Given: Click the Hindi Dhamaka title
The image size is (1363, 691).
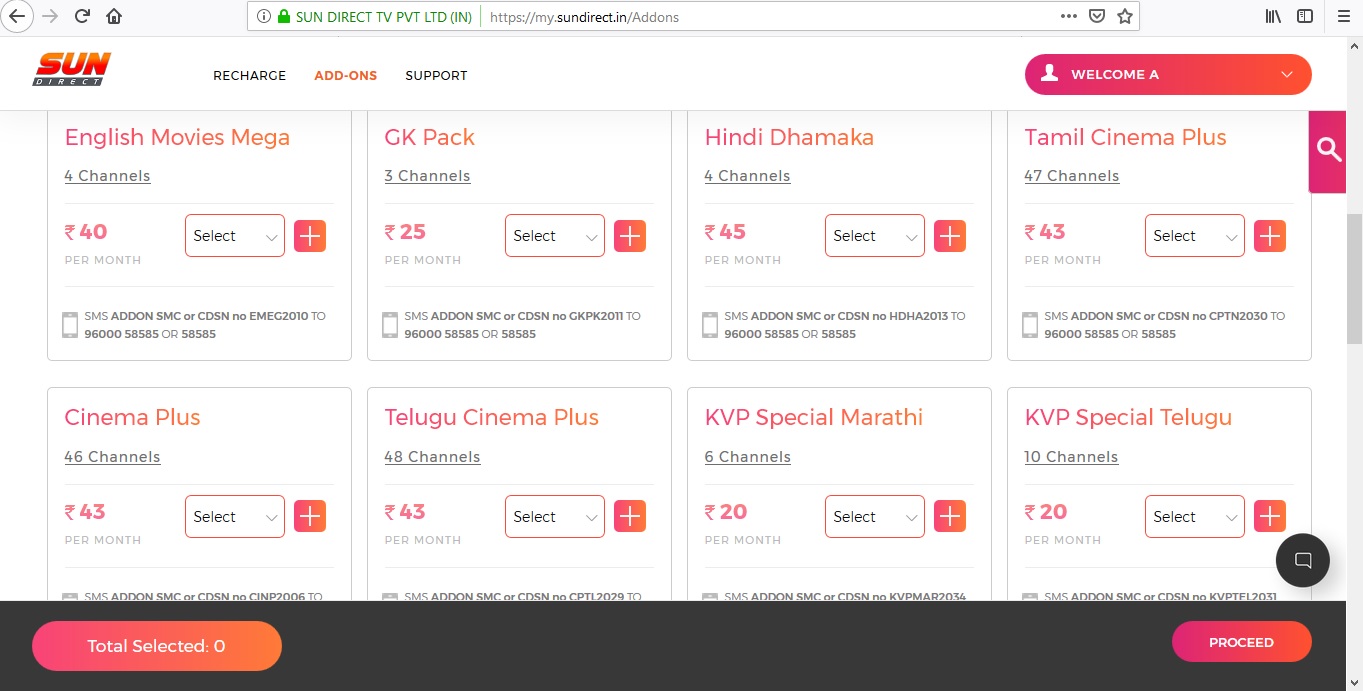Looking at the screenshot, I should [789, 137].
